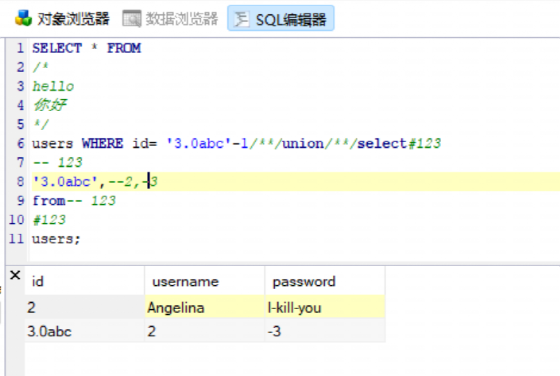
Task: Select the SQL编辑器 tab
Action: tap(281, 19)
